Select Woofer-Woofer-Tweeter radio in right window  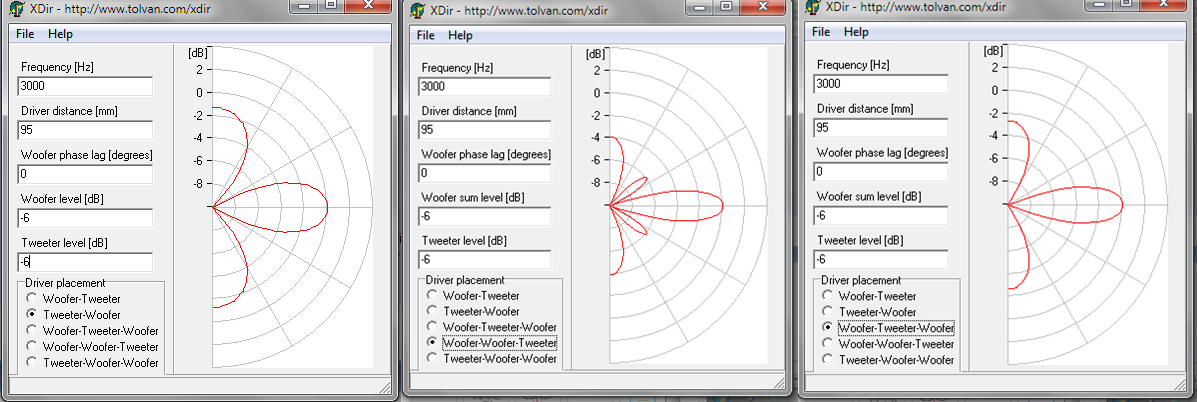(827, 344)
